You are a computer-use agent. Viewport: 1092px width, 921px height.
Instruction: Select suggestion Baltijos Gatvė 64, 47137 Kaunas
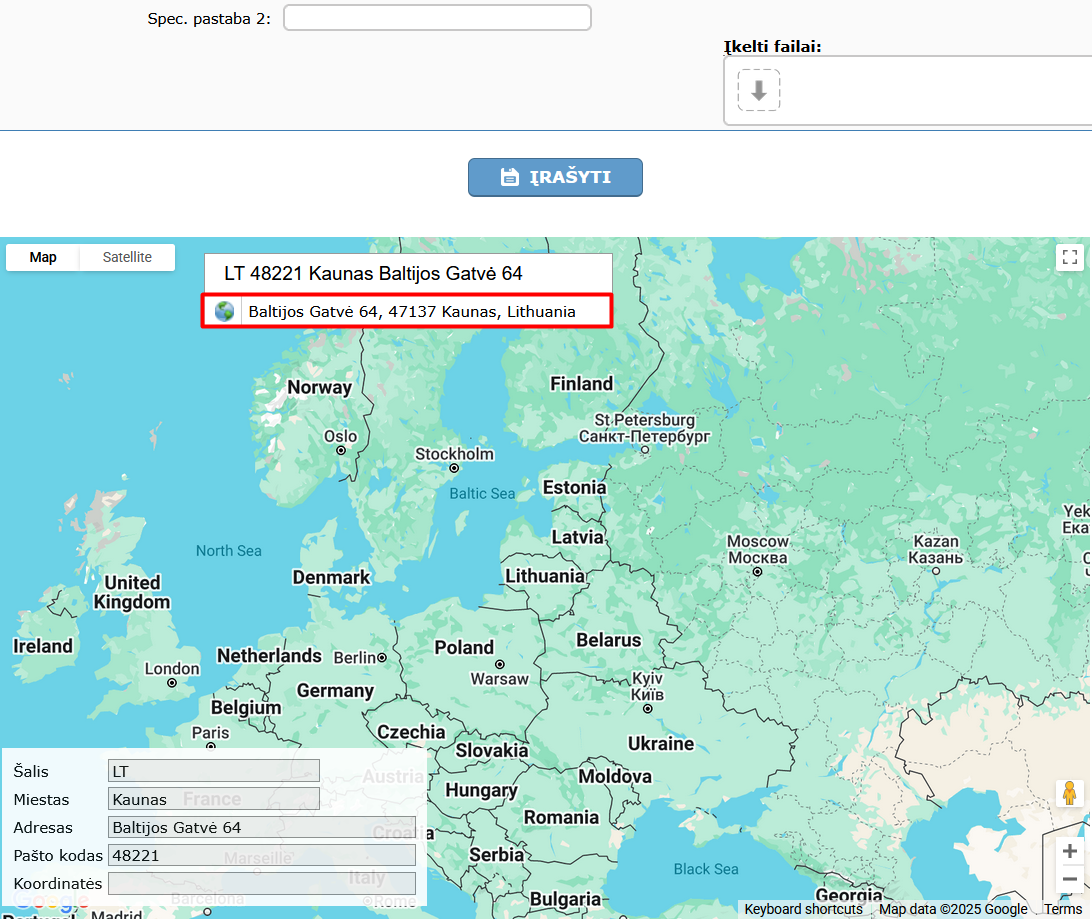tap(407, 311)
